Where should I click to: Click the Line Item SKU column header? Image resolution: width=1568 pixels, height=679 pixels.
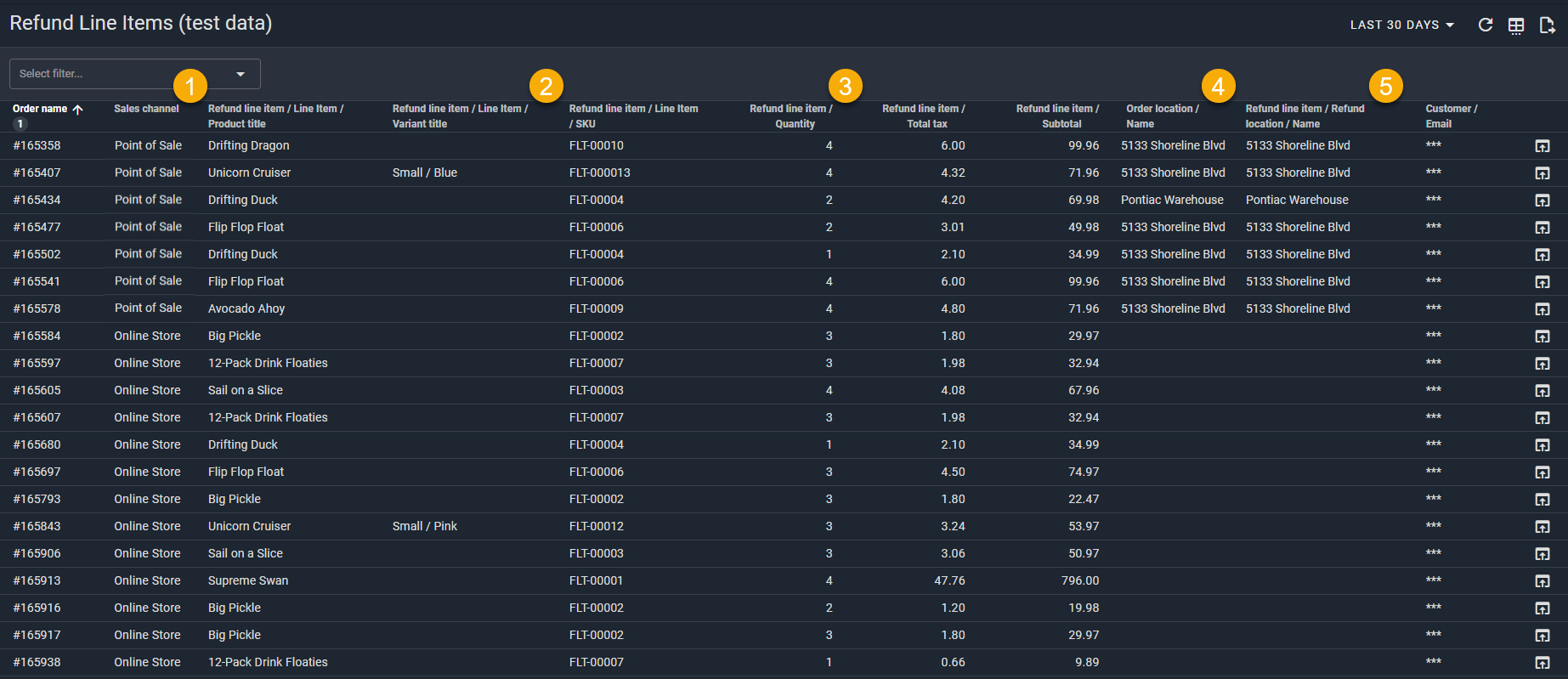point(633,116)
